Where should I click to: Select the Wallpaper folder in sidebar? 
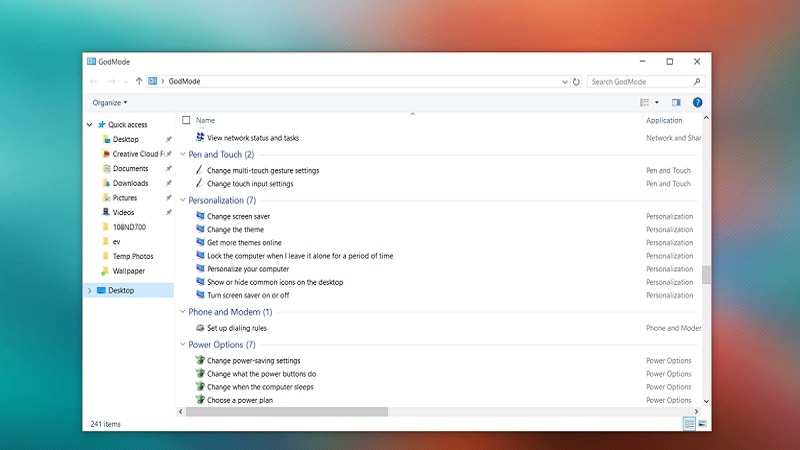point(129,271)
